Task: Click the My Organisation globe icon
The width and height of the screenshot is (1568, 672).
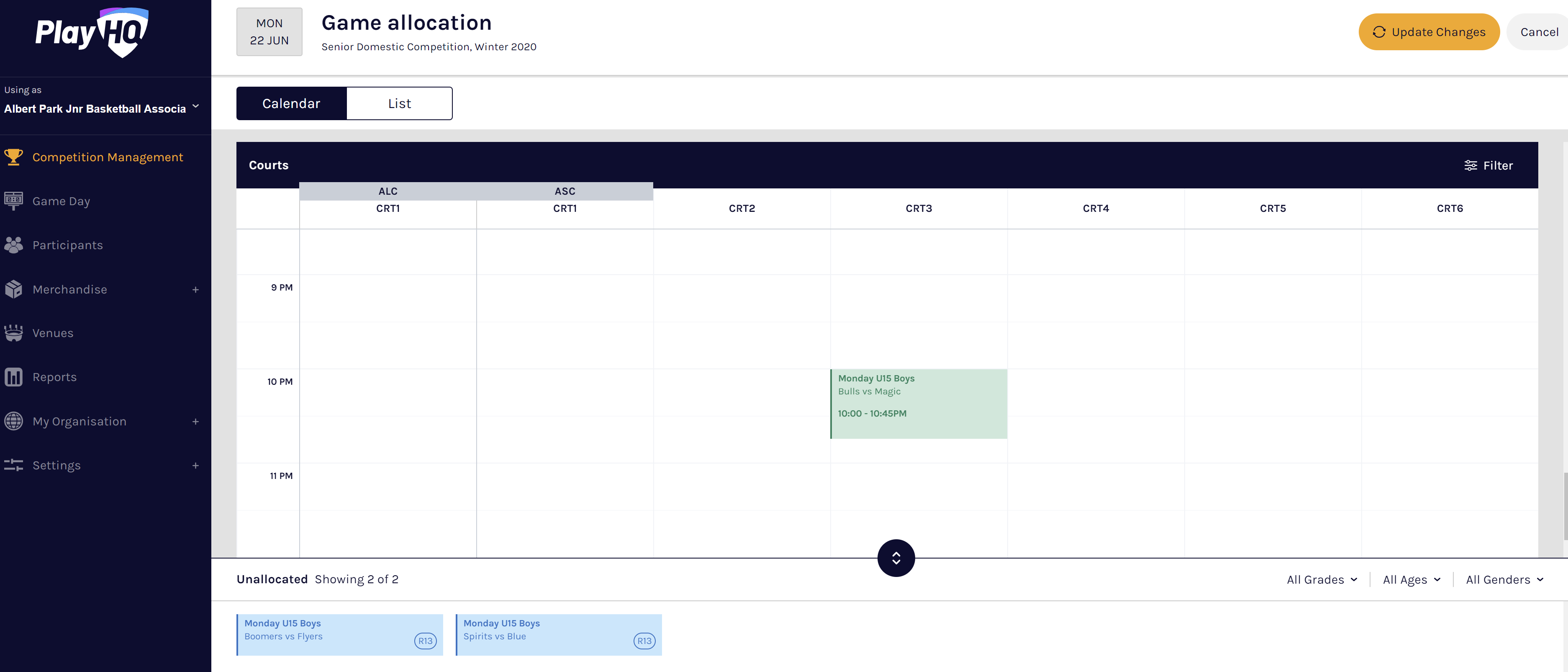Action: coord(13,421)
